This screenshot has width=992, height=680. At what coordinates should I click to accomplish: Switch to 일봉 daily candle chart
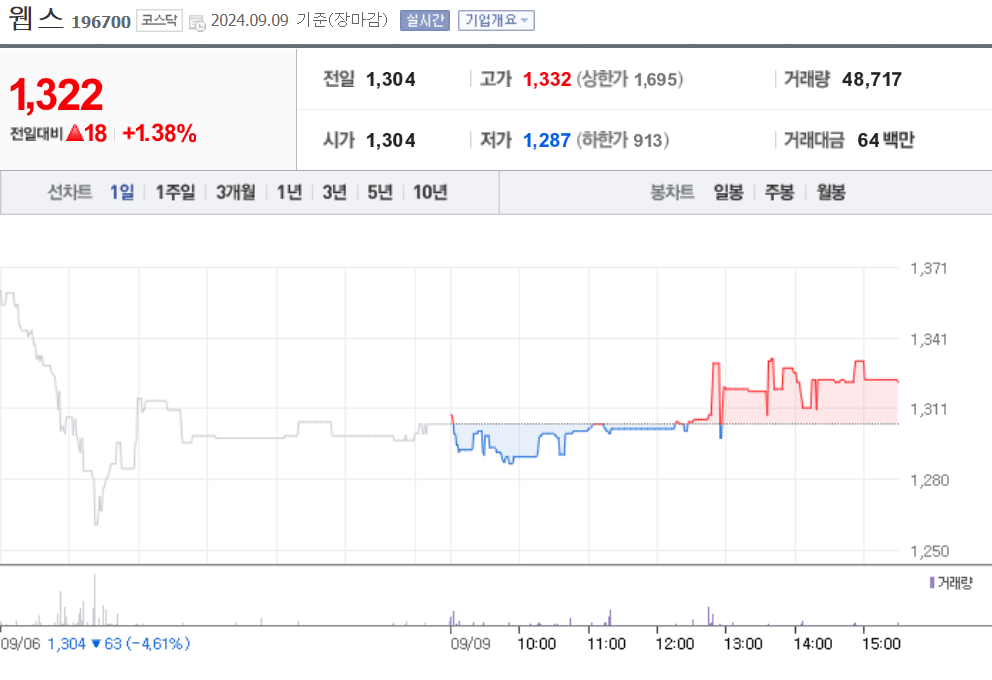[x=728, y=192]
